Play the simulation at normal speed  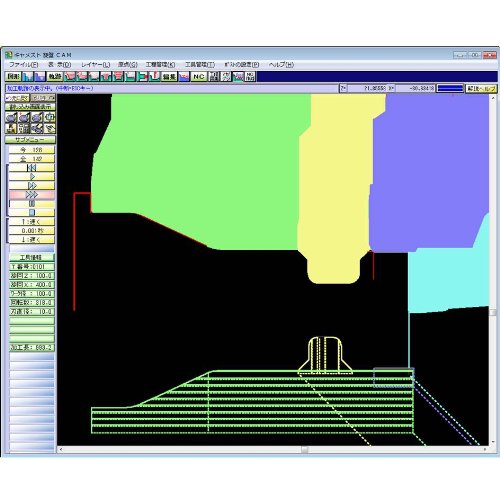32,177
